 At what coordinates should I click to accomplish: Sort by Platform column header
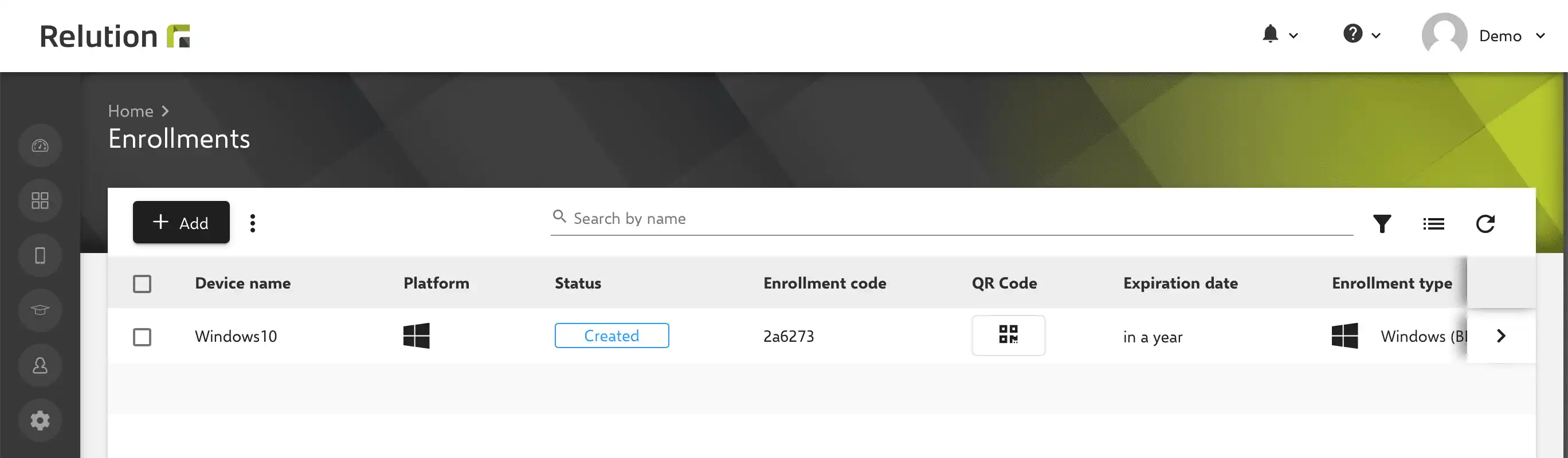click(x=437, y=283)
